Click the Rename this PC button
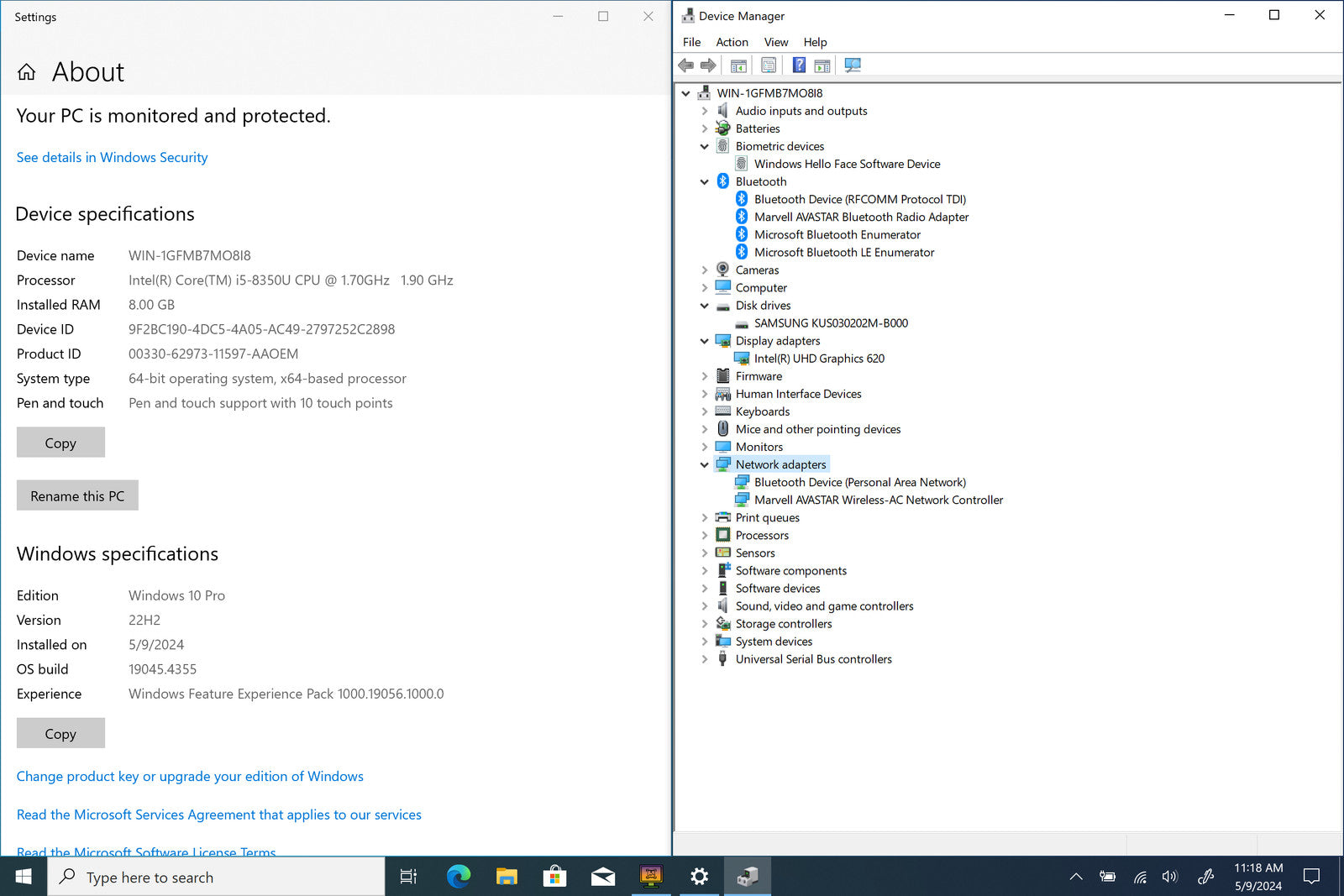 point(77,495)
